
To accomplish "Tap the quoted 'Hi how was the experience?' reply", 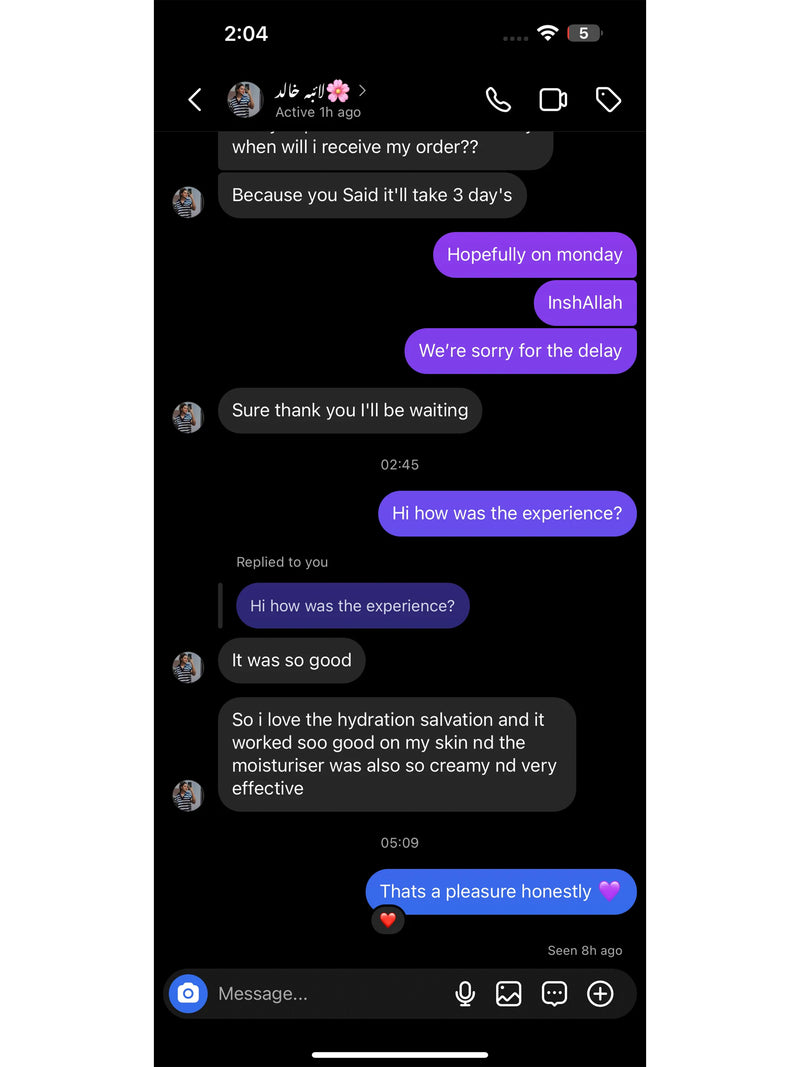I will (x=352, y=606).
